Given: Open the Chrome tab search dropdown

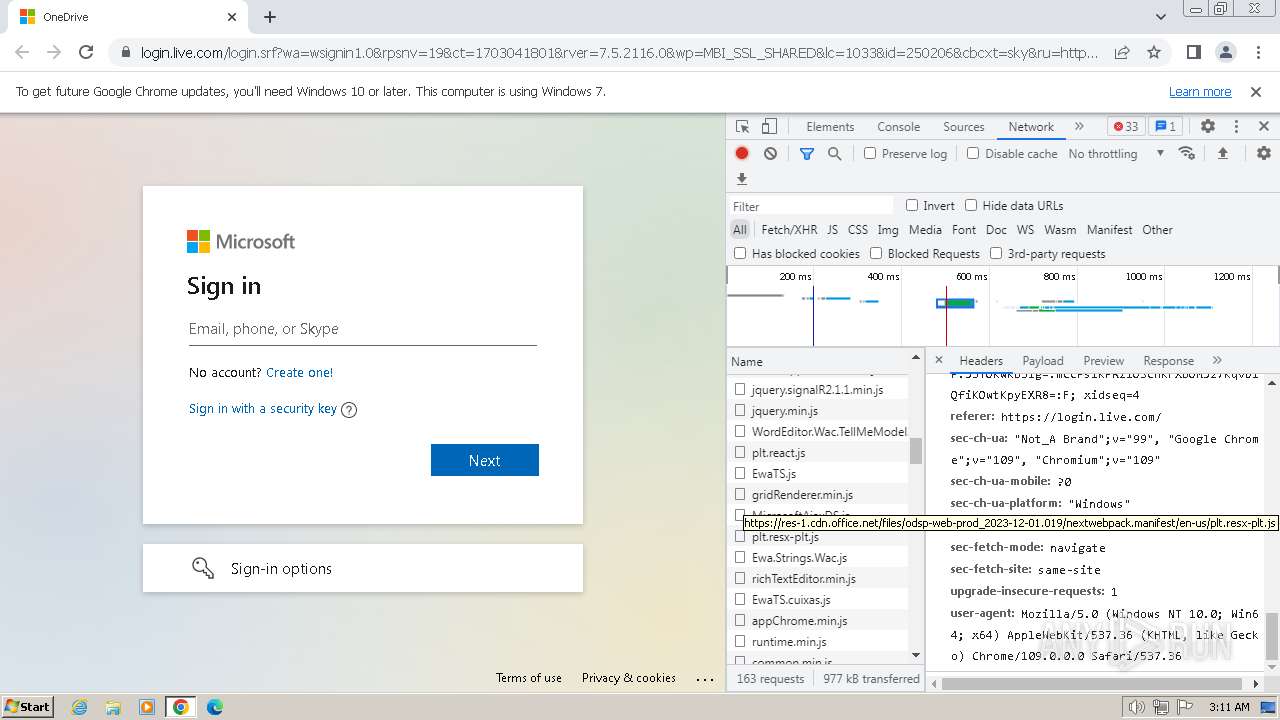Looking at the screenshot, I should pyautogui.click(x=1161, y=17).
